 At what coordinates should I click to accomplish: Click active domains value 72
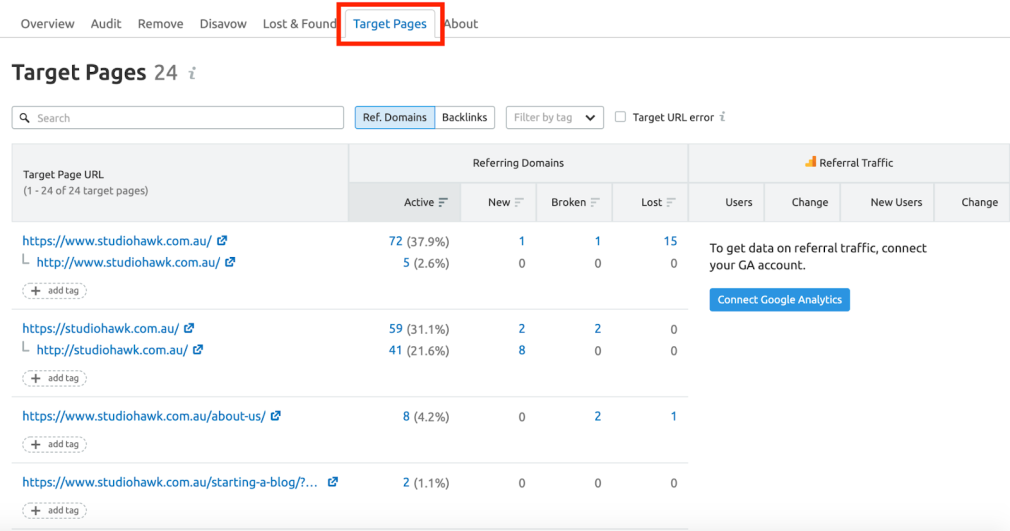tap(395, 241)
